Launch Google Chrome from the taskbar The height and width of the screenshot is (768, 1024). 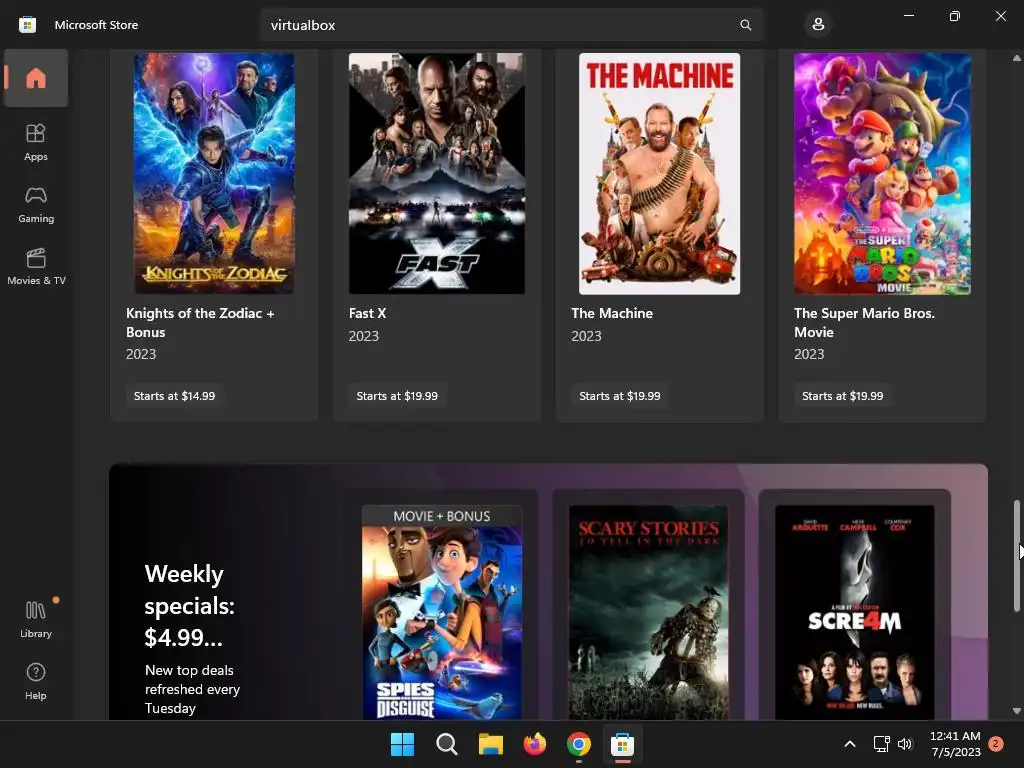click(x=579, y=744)
